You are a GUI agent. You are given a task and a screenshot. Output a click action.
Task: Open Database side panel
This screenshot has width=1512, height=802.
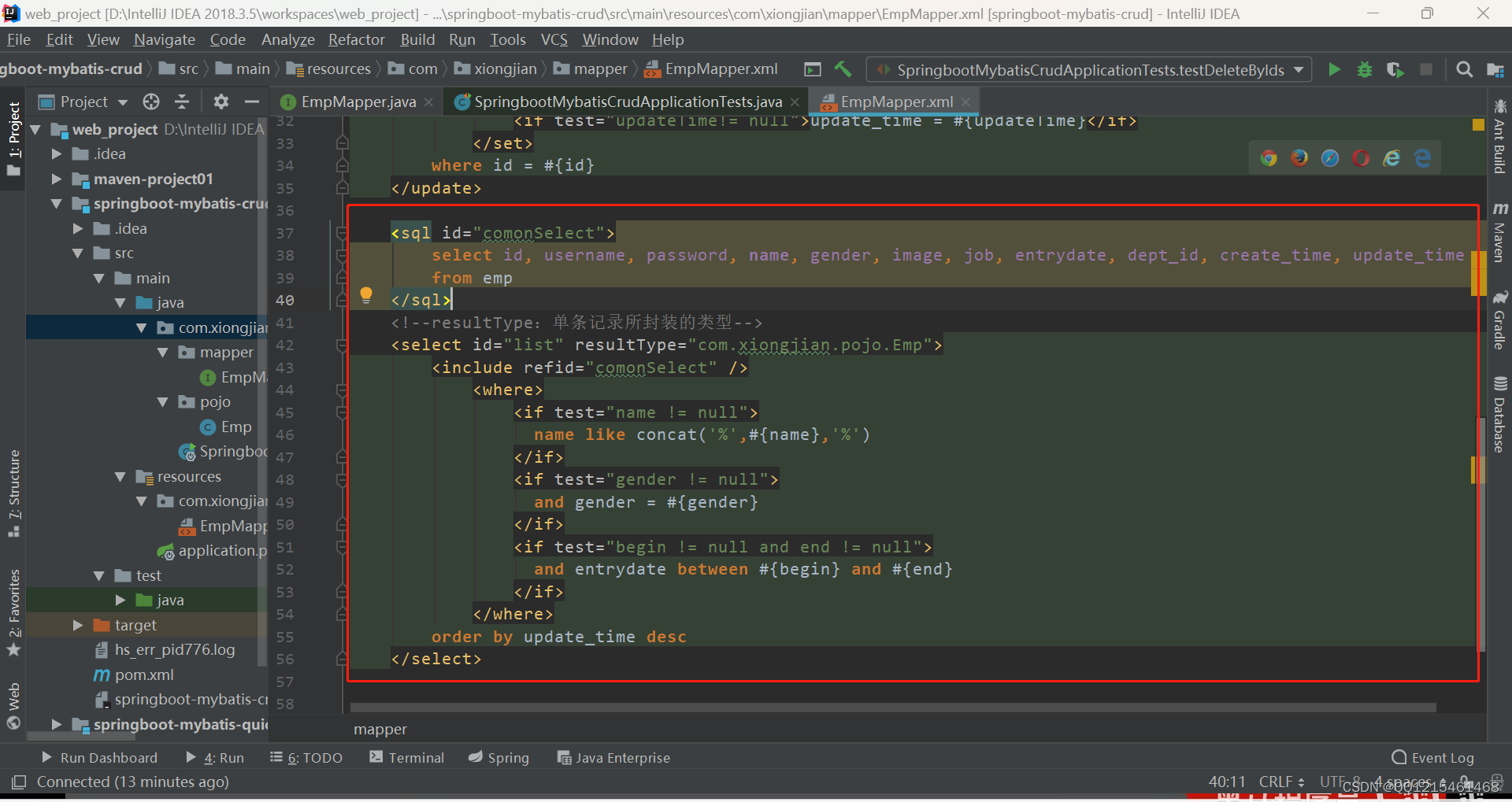pos(1499,415)
